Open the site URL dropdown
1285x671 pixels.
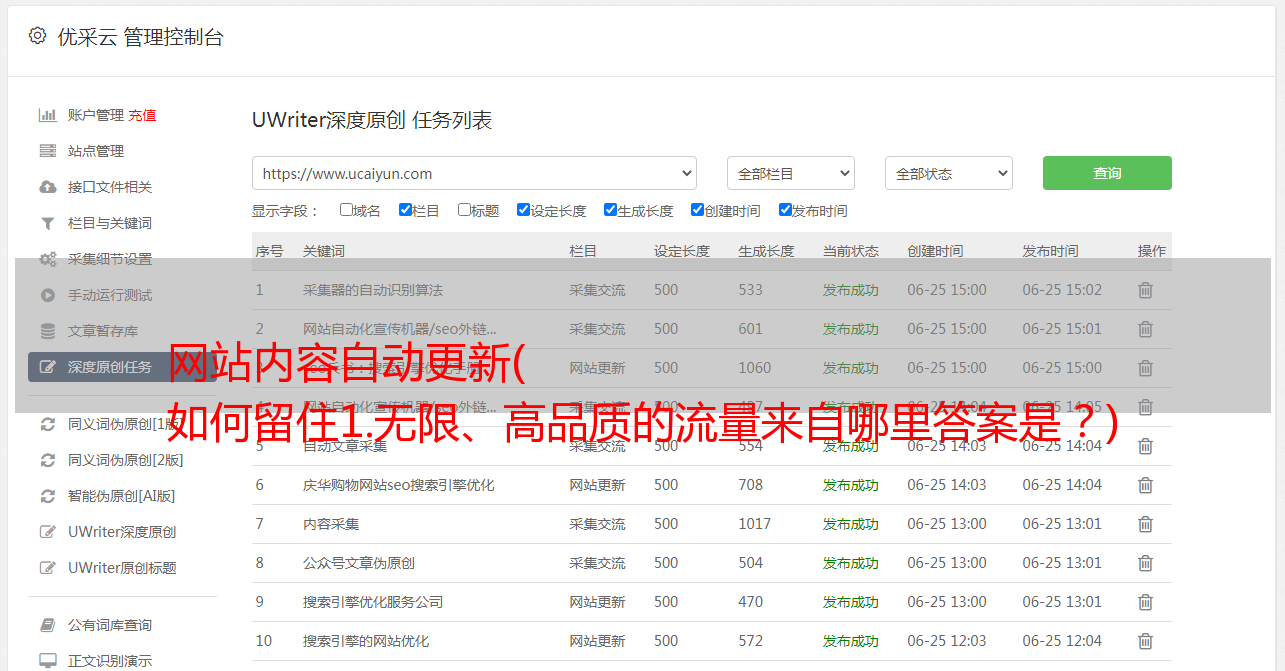click(474, 173)
